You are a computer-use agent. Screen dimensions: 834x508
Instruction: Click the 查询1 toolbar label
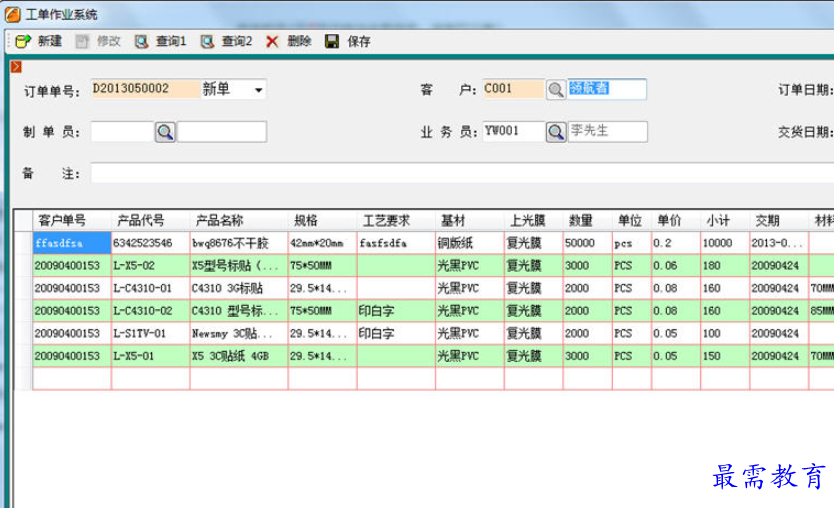tap(171, 41)
